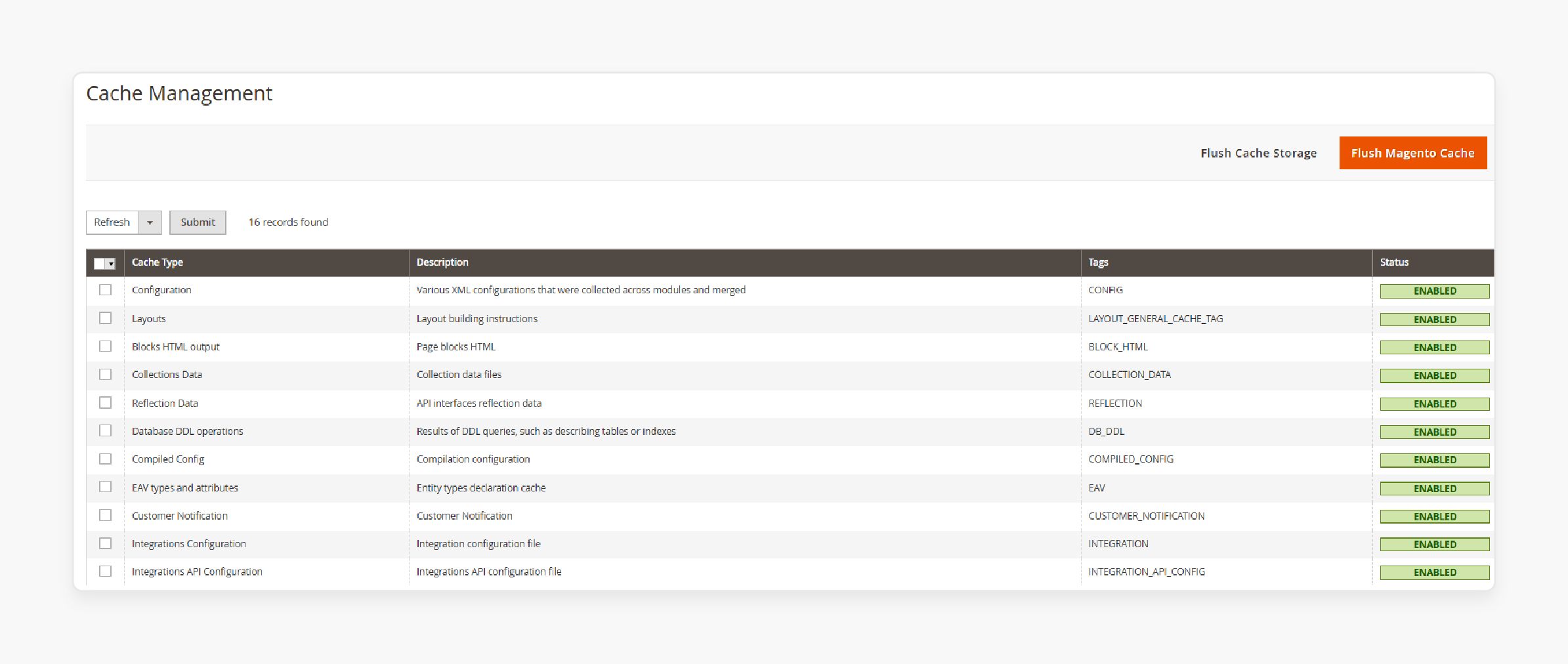Screen dimensions: 1568x664
Task: Tick the Integrations Configuration row checkbox
Action: (x=105, y=543)
